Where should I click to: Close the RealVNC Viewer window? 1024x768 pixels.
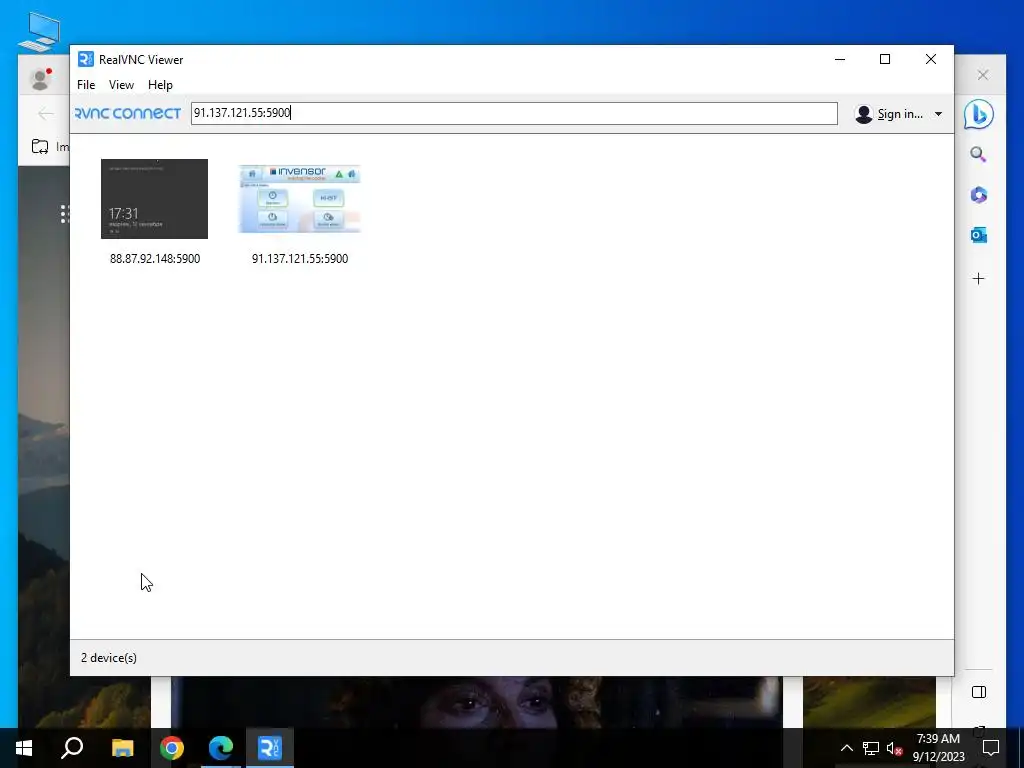(x=931, y=59)
